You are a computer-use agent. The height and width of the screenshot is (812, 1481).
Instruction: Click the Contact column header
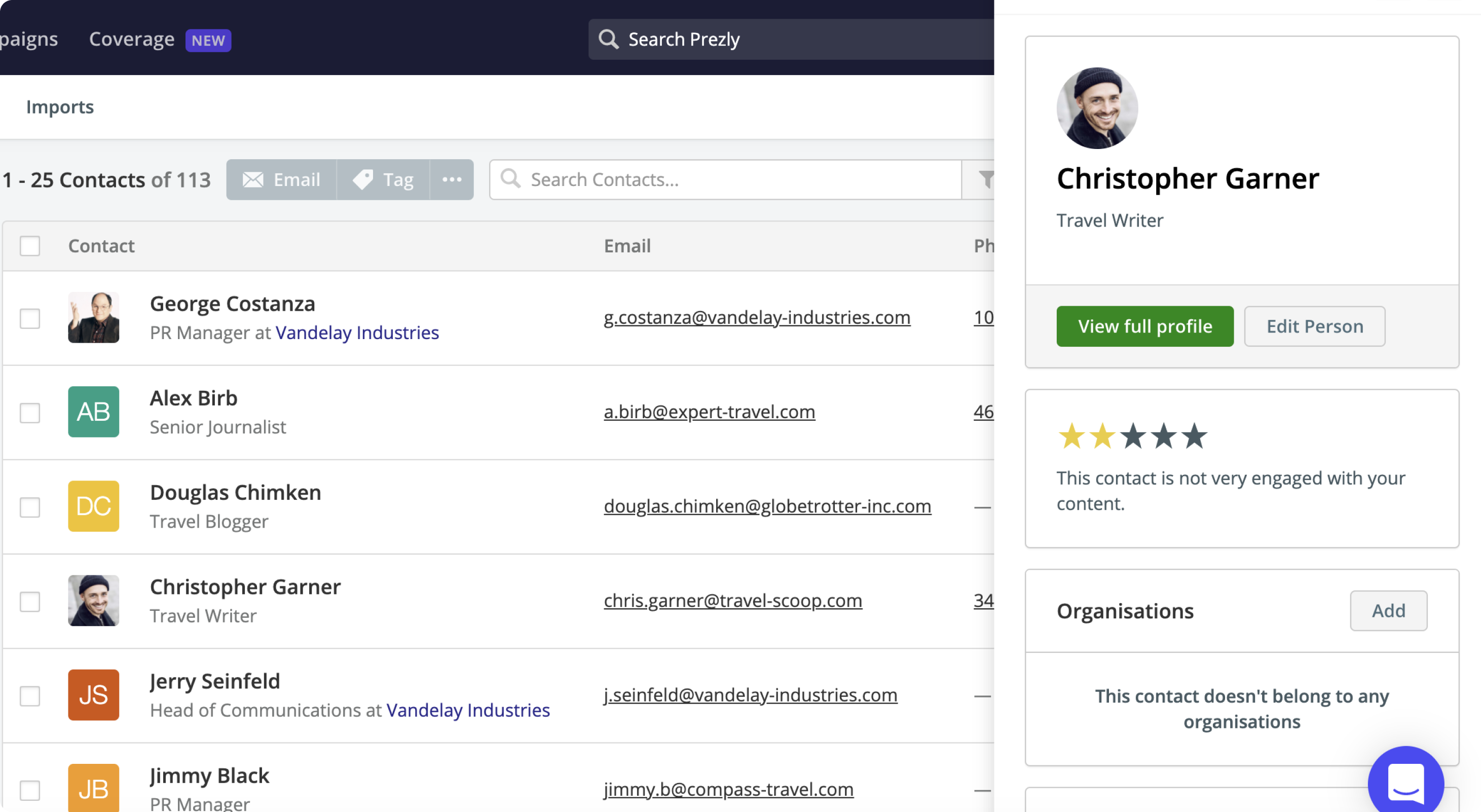tap(101, 246)
